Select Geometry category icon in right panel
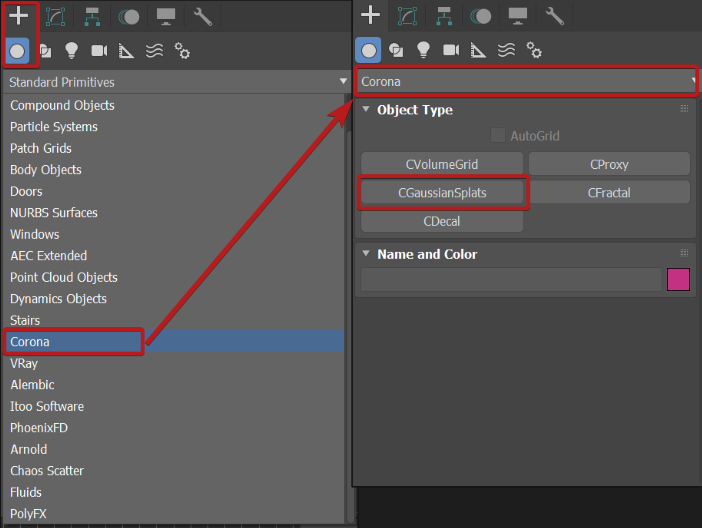This screenshot has width=702, height=528. (x=368, y=50)
